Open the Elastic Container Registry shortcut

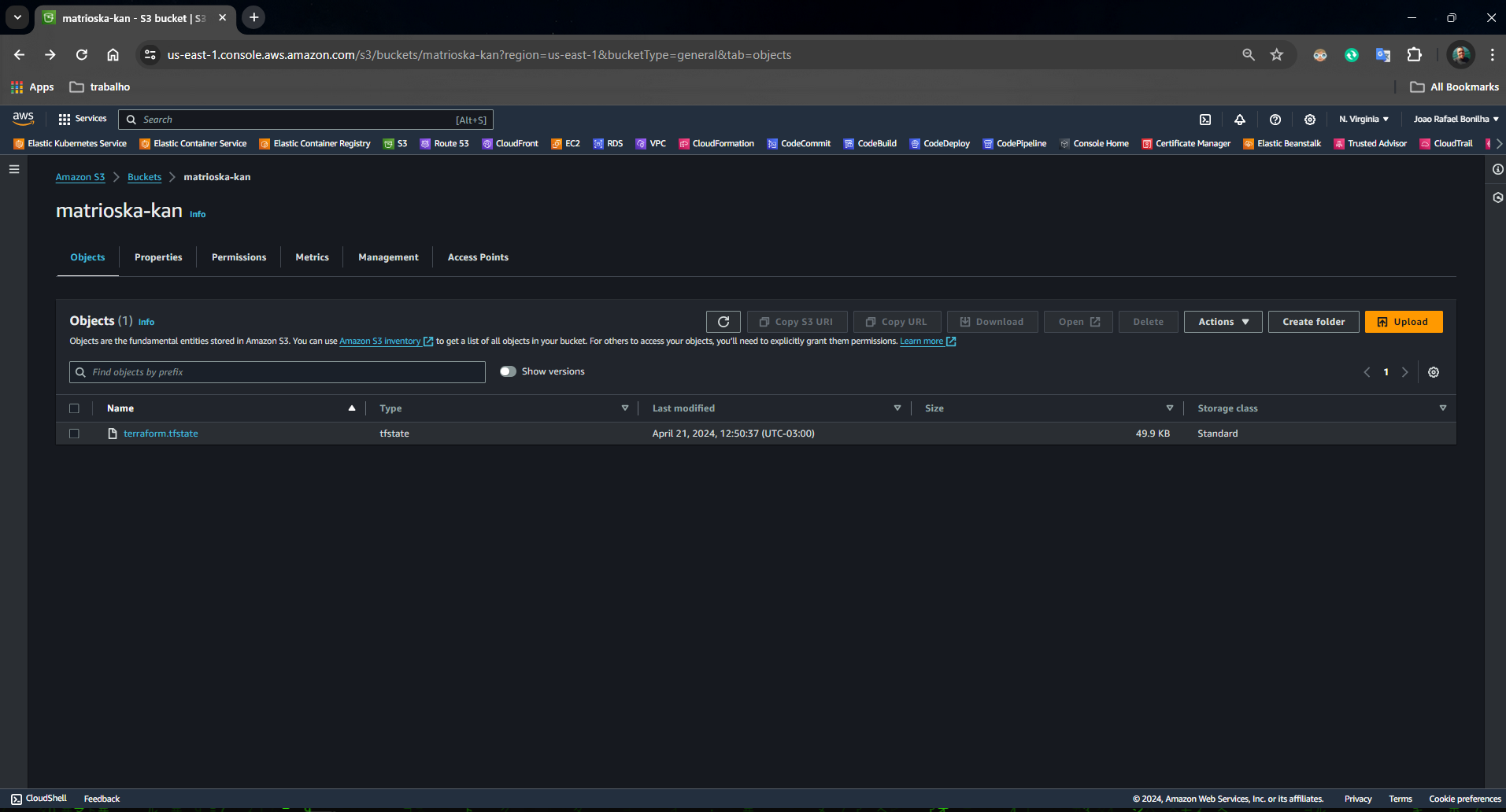point(315,143)
